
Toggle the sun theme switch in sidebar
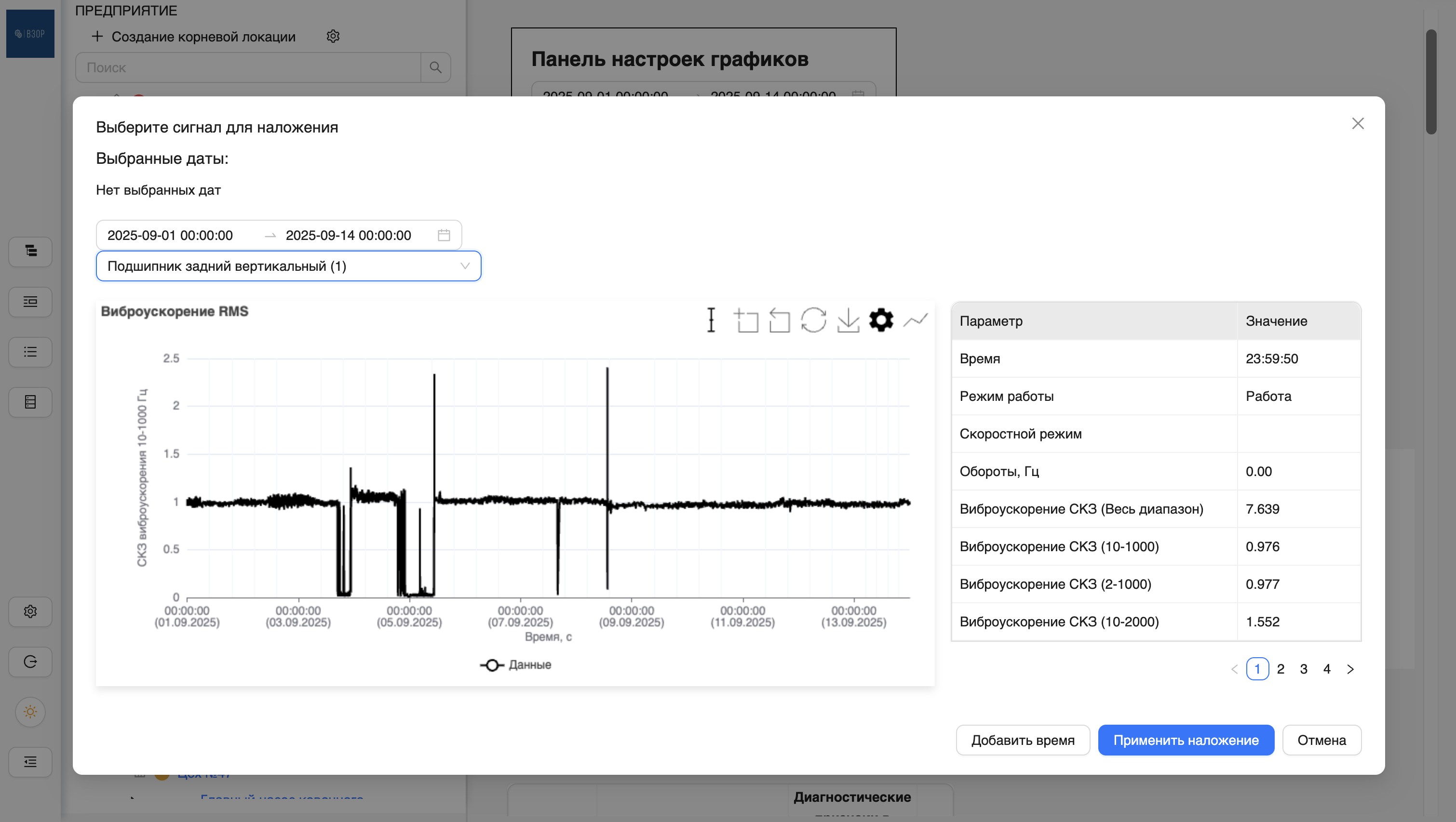pyautogui.click(x=30, y=712)
